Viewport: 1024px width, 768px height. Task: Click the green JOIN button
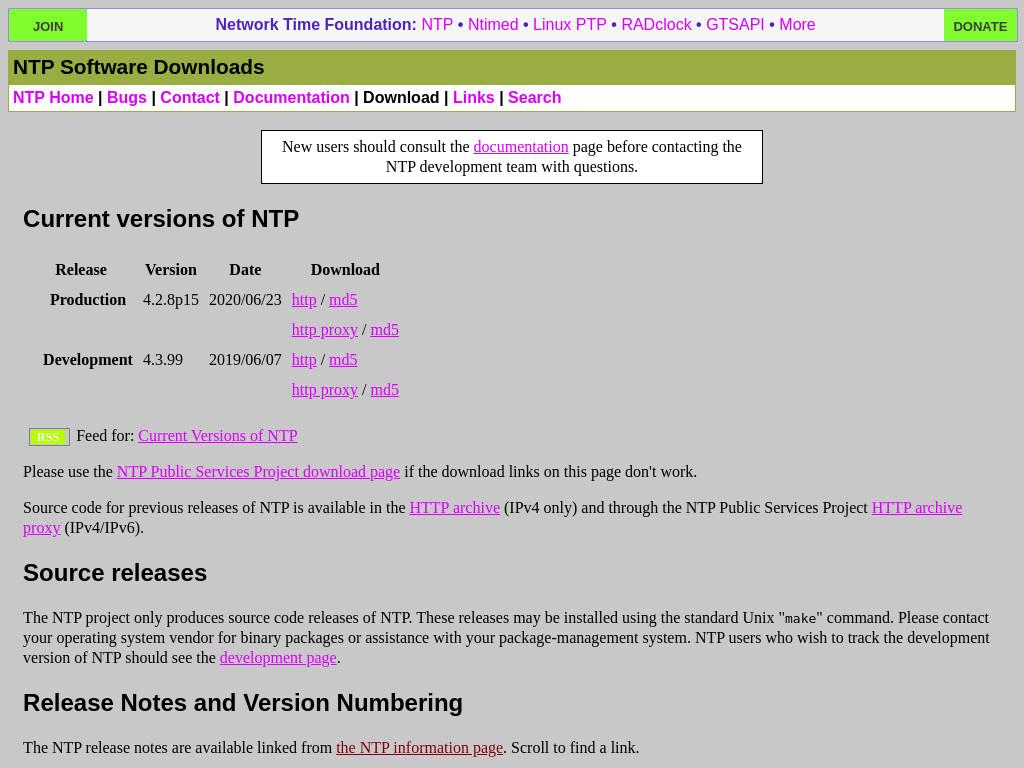click(48, 25)
